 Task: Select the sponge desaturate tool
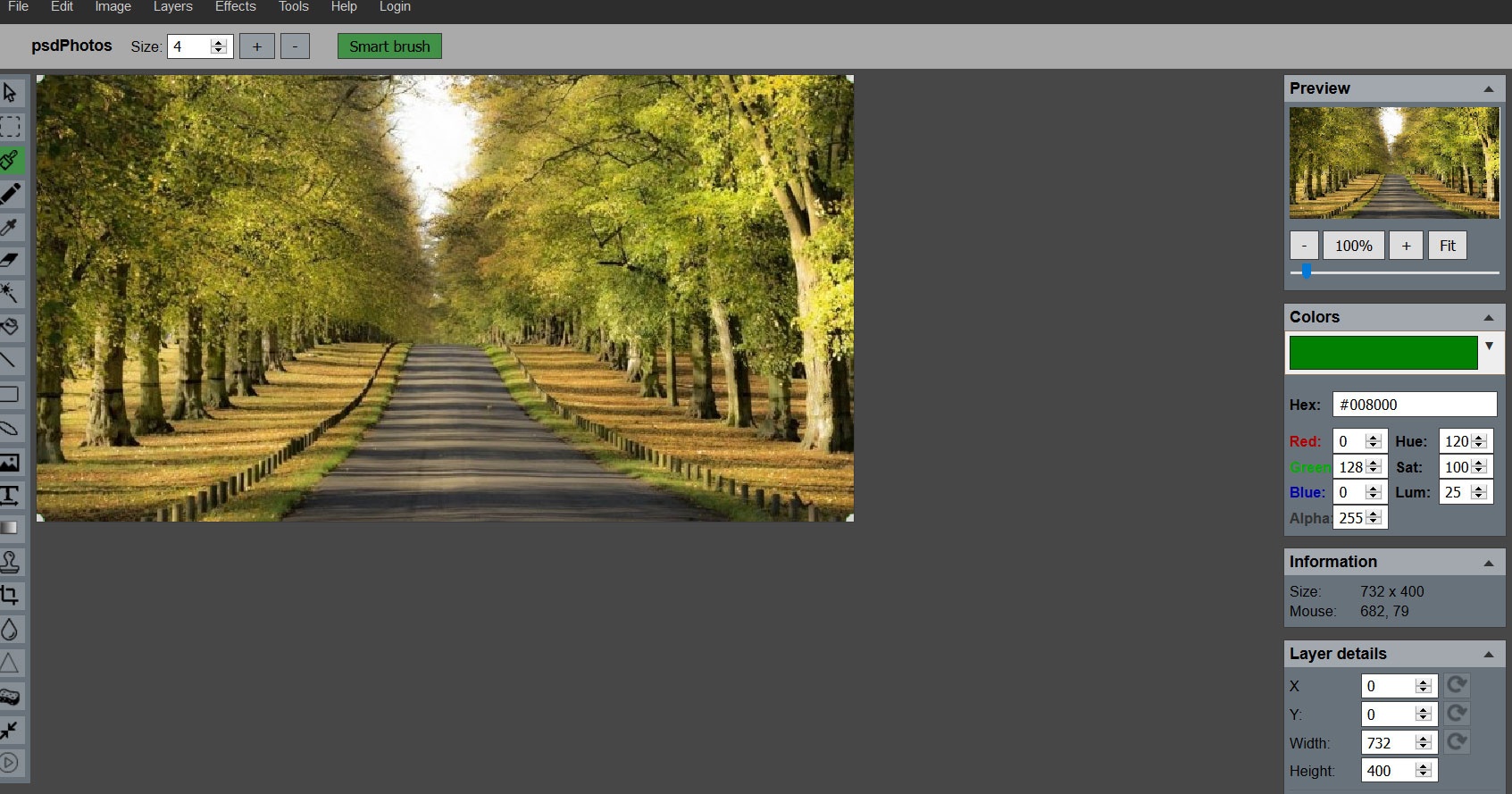pos(11,697)
